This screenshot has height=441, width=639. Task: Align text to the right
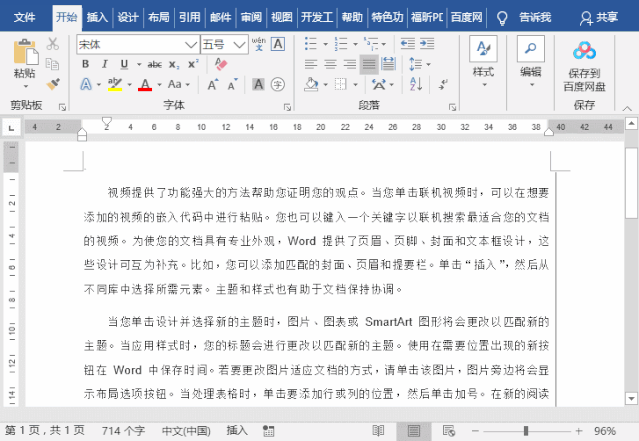349,64
